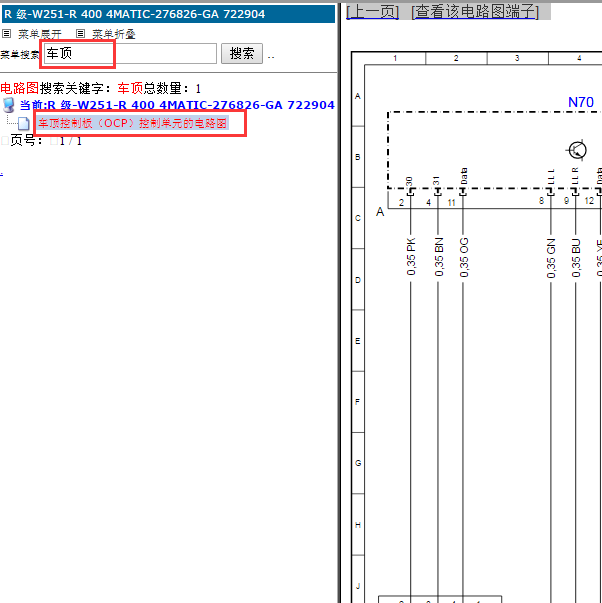Open 车顶控制板（OCP）控制单元的电路图 result
This screenshot has width=602, height=603.
132,123
